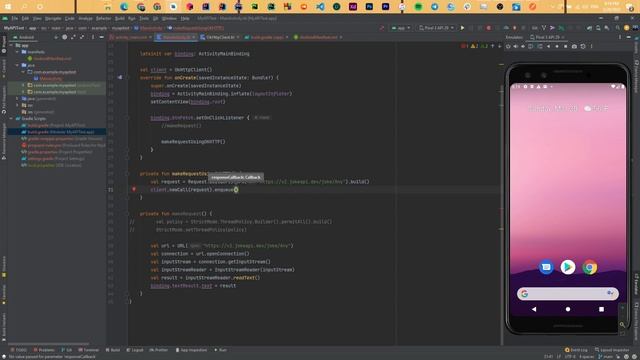Tap the phone's home navigation button
This screenshot has width=640, height=360.
(x=568, y=309)
